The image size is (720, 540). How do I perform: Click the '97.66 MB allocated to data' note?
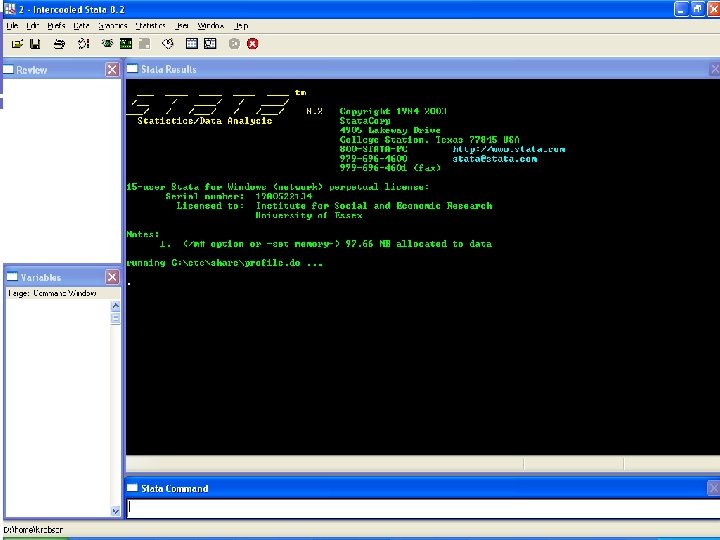pyautogui.click(x=418, y=244)
